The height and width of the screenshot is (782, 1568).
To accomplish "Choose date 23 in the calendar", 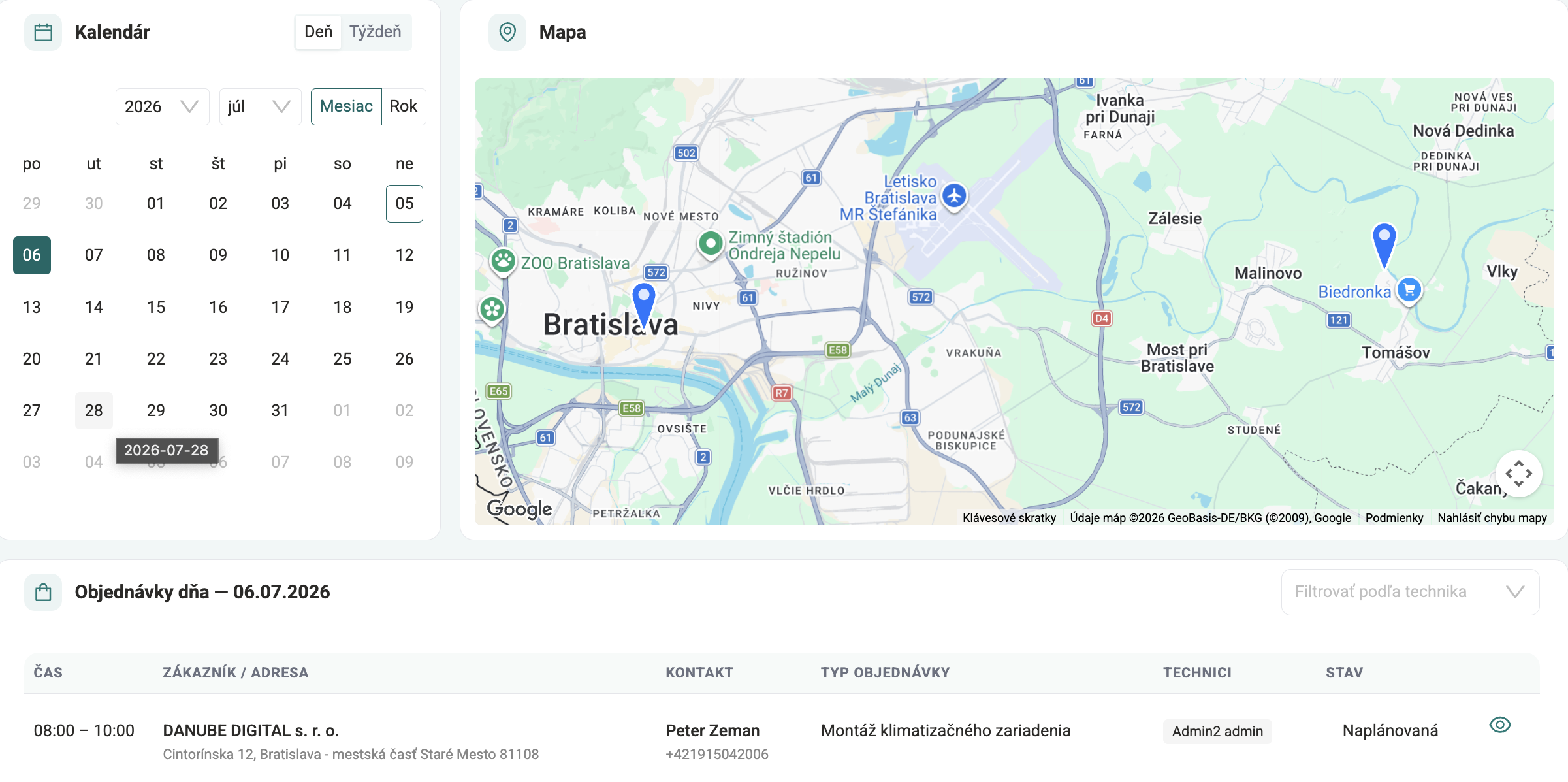I will pyautogui.click(x=218, y=359).
